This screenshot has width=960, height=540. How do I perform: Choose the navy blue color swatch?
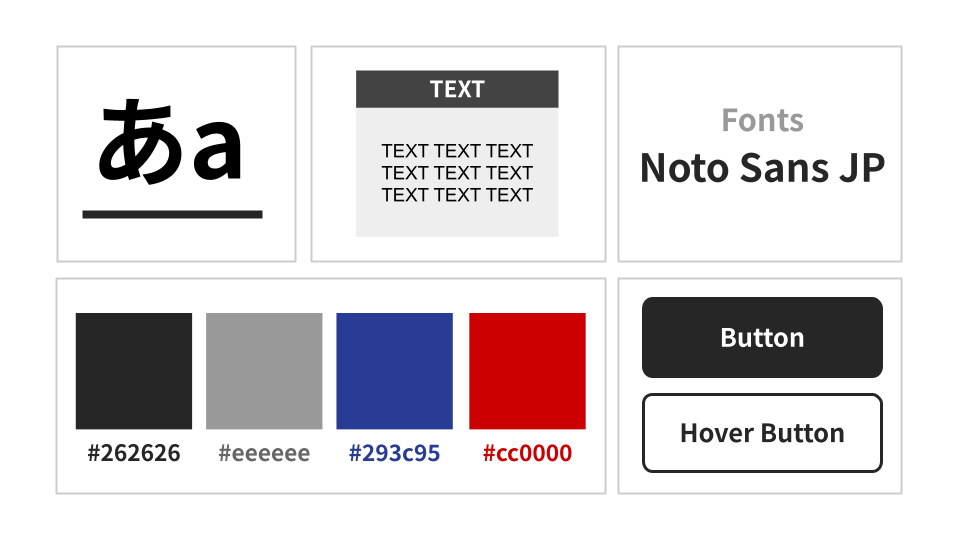pyautogui.click(x=394, y=371)
